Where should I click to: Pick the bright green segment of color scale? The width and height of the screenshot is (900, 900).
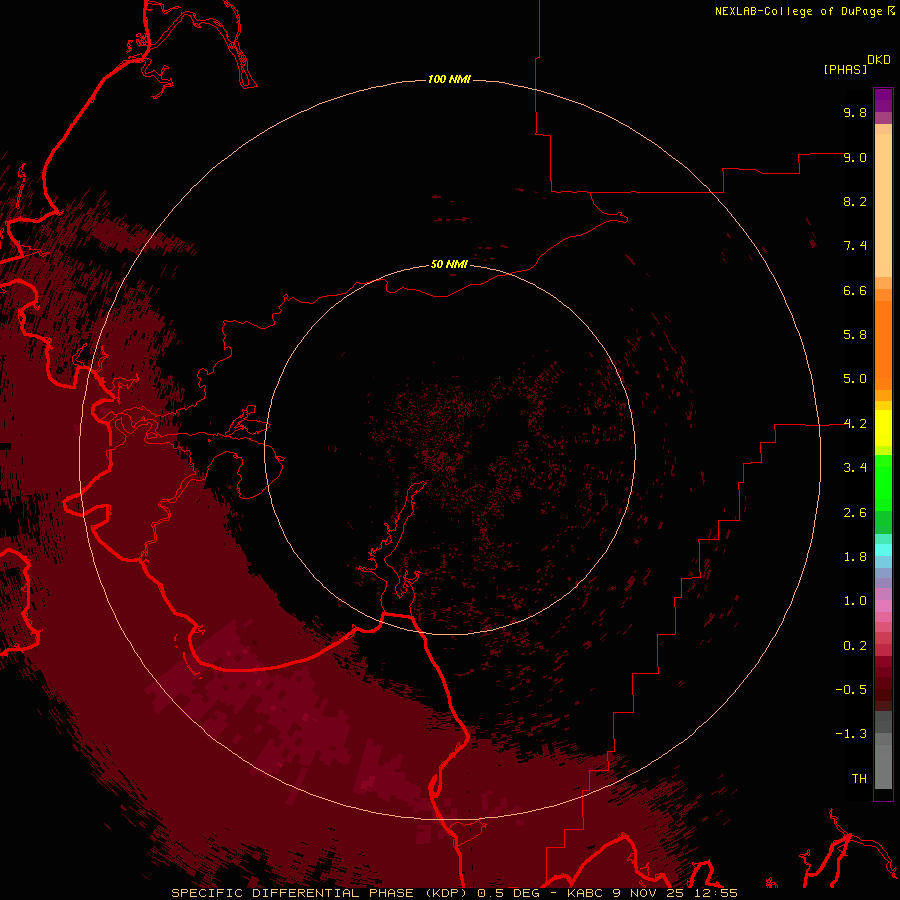click(x=883, y=482)
